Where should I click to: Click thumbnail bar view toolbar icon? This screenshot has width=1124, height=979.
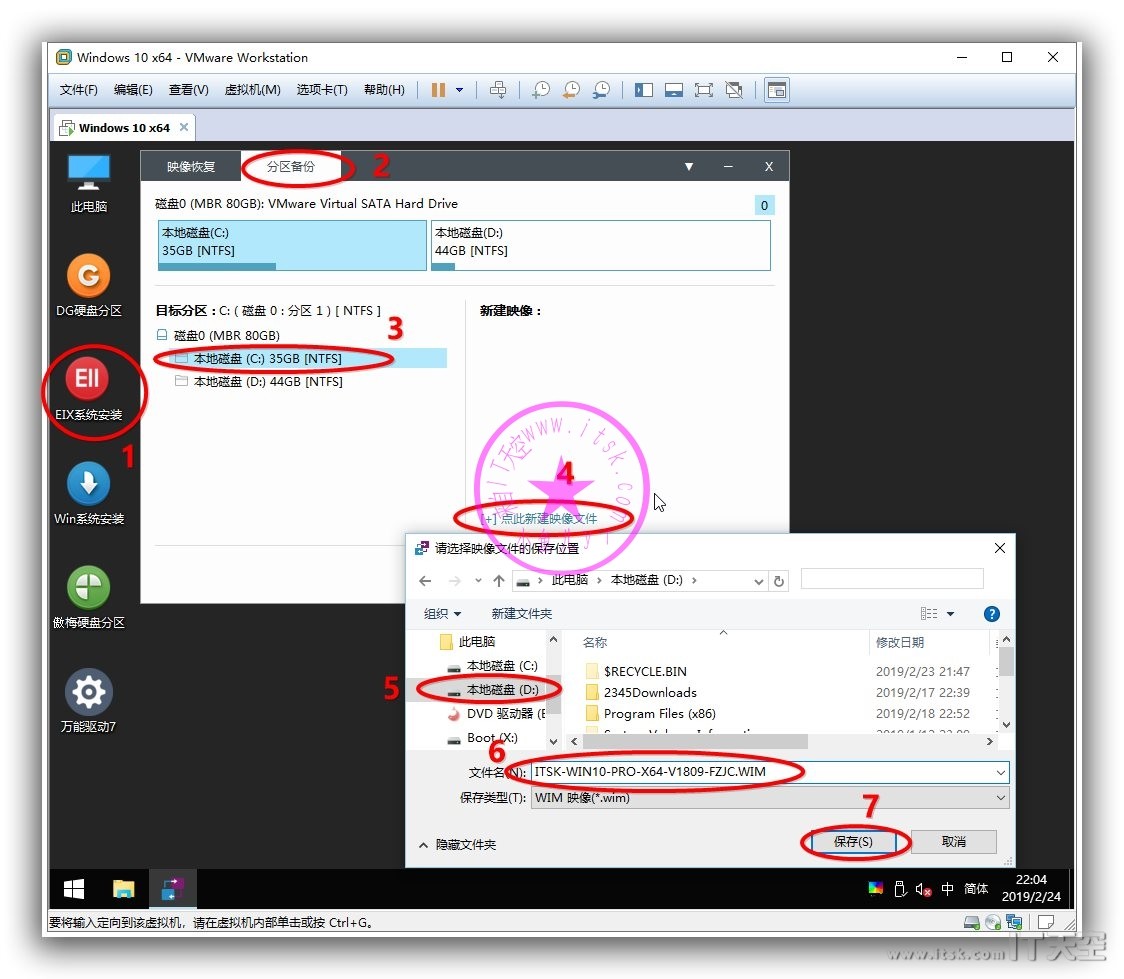click(x=674, y=90)
